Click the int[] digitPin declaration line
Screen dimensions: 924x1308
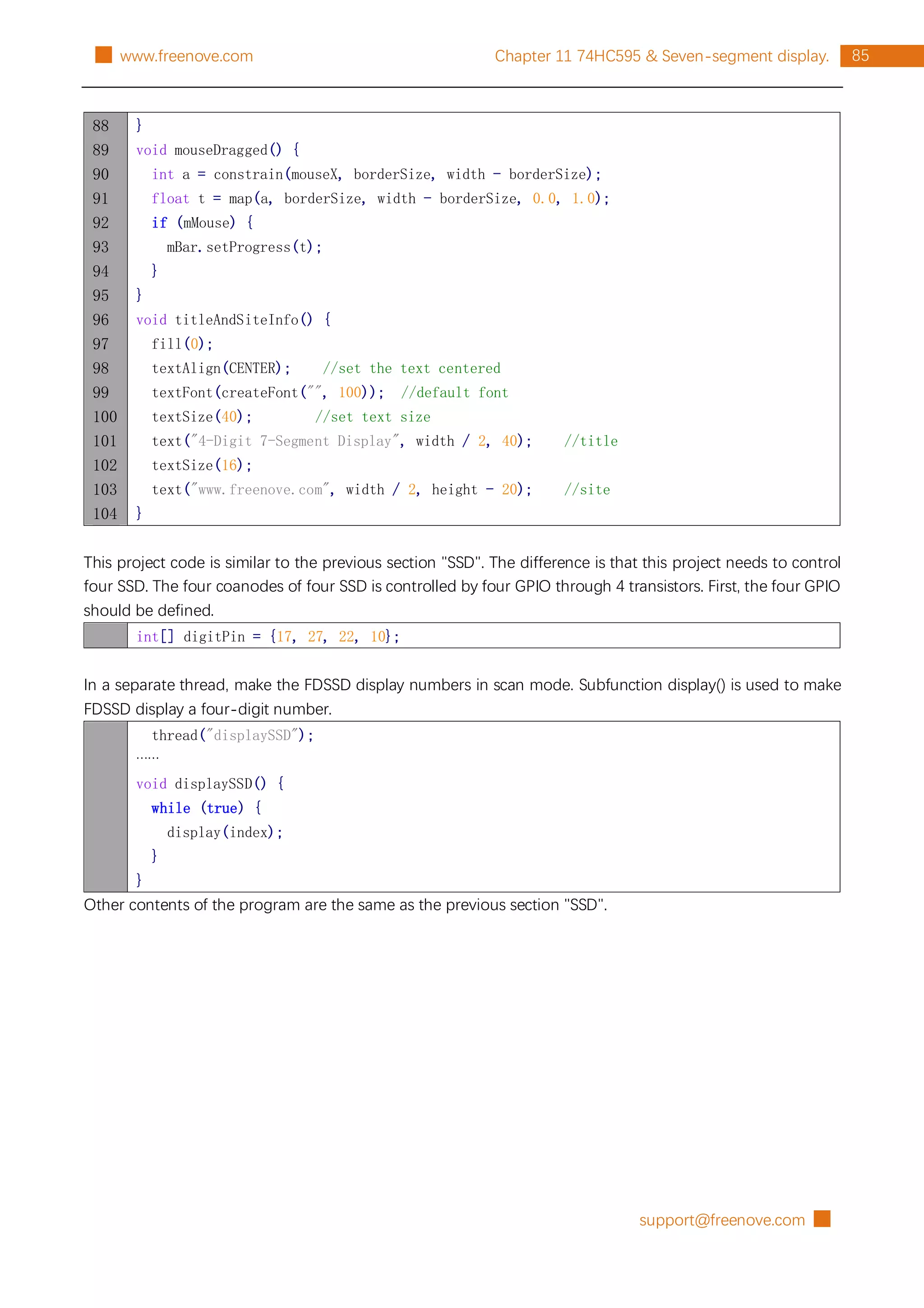pyautogui.click(x=268, y=636)
